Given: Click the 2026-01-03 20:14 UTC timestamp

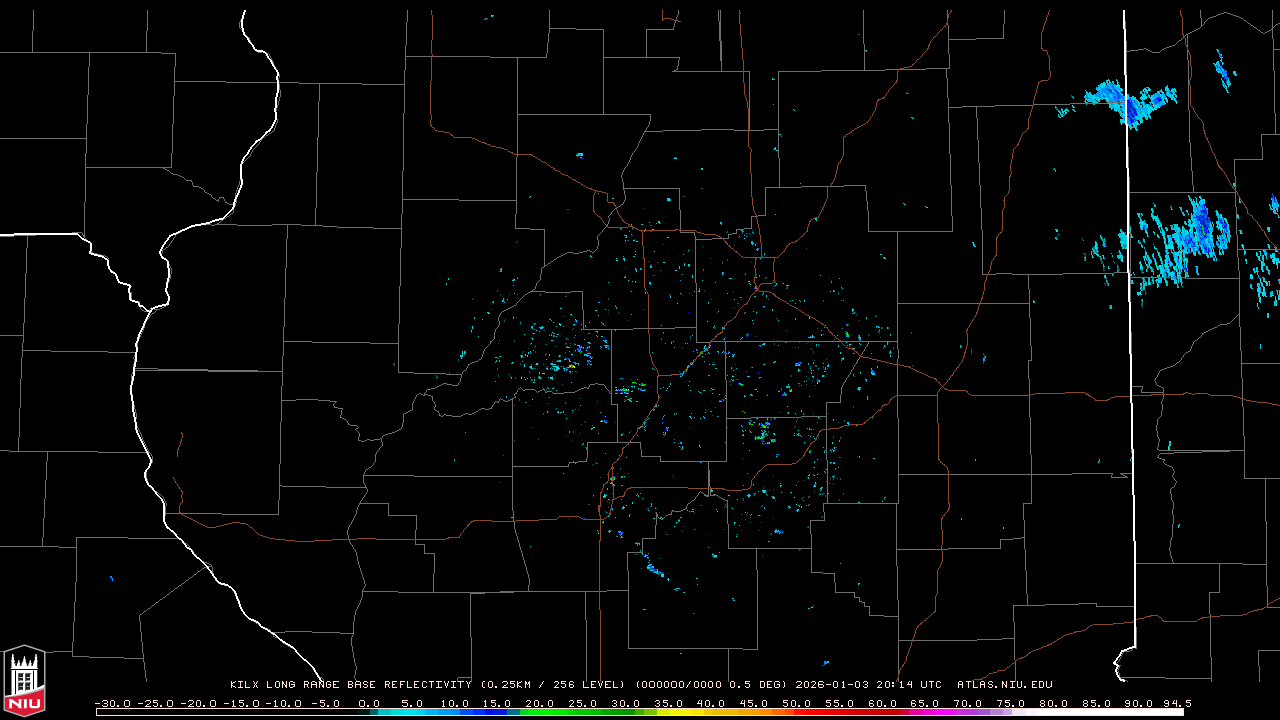Looking at the screenshot, I should (868, 685).
